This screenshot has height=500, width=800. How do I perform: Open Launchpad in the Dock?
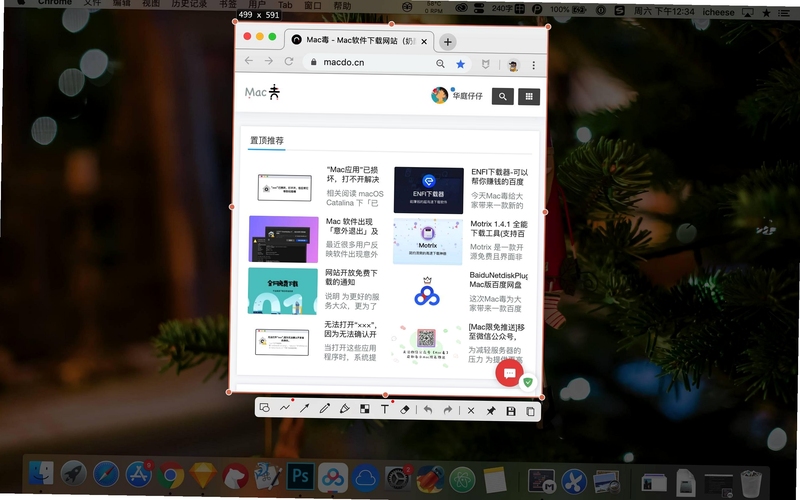point(73,474)
